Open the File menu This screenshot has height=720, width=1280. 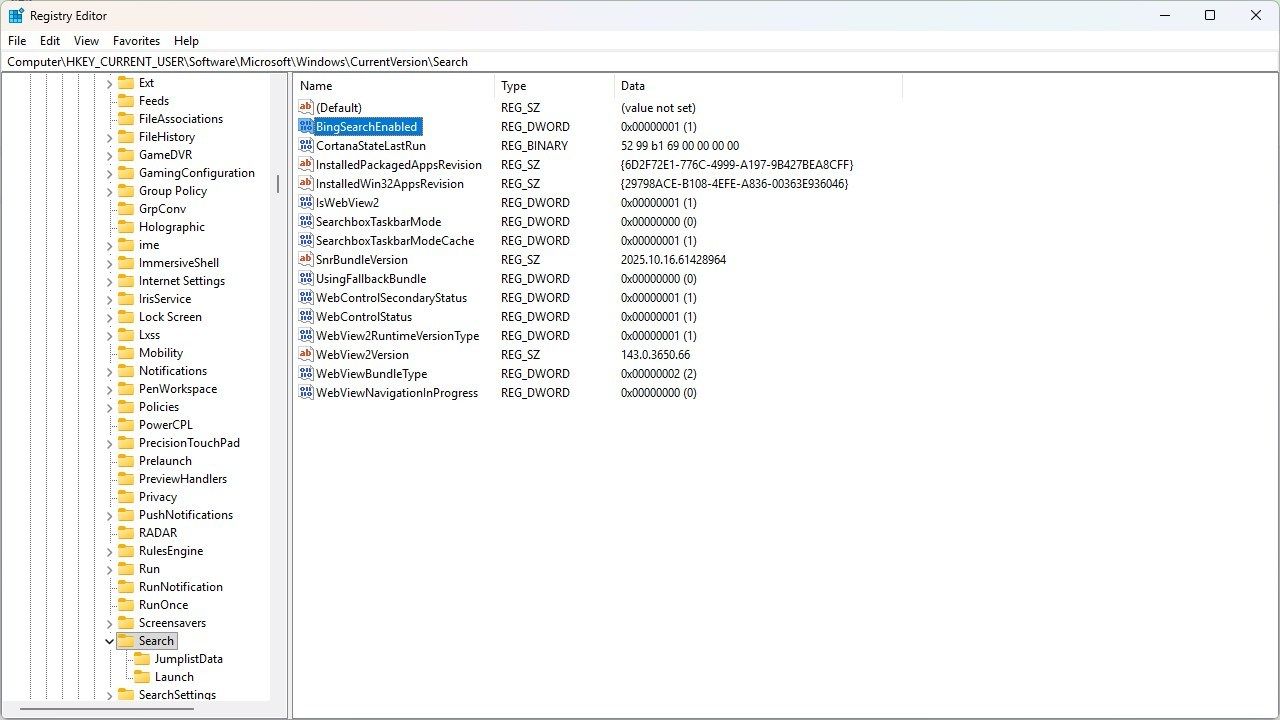pyautogui.click(x=17, y=41)
